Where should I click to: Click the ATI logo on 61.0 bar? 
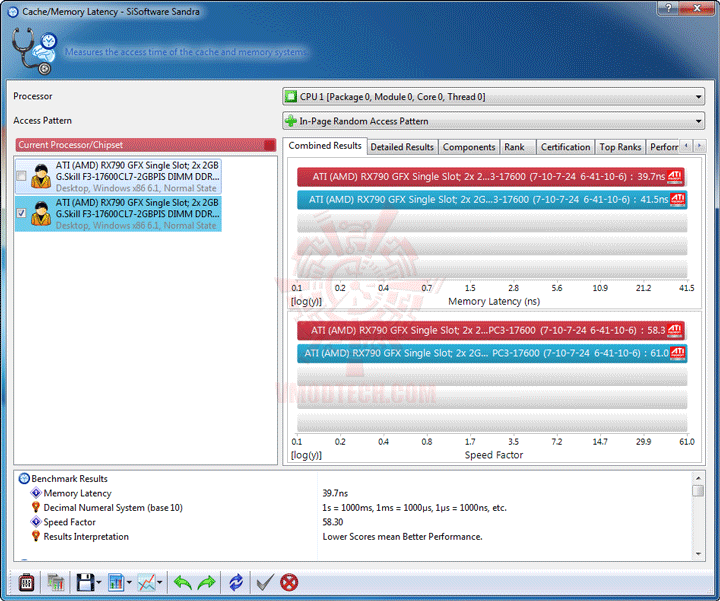coord(678,353)
